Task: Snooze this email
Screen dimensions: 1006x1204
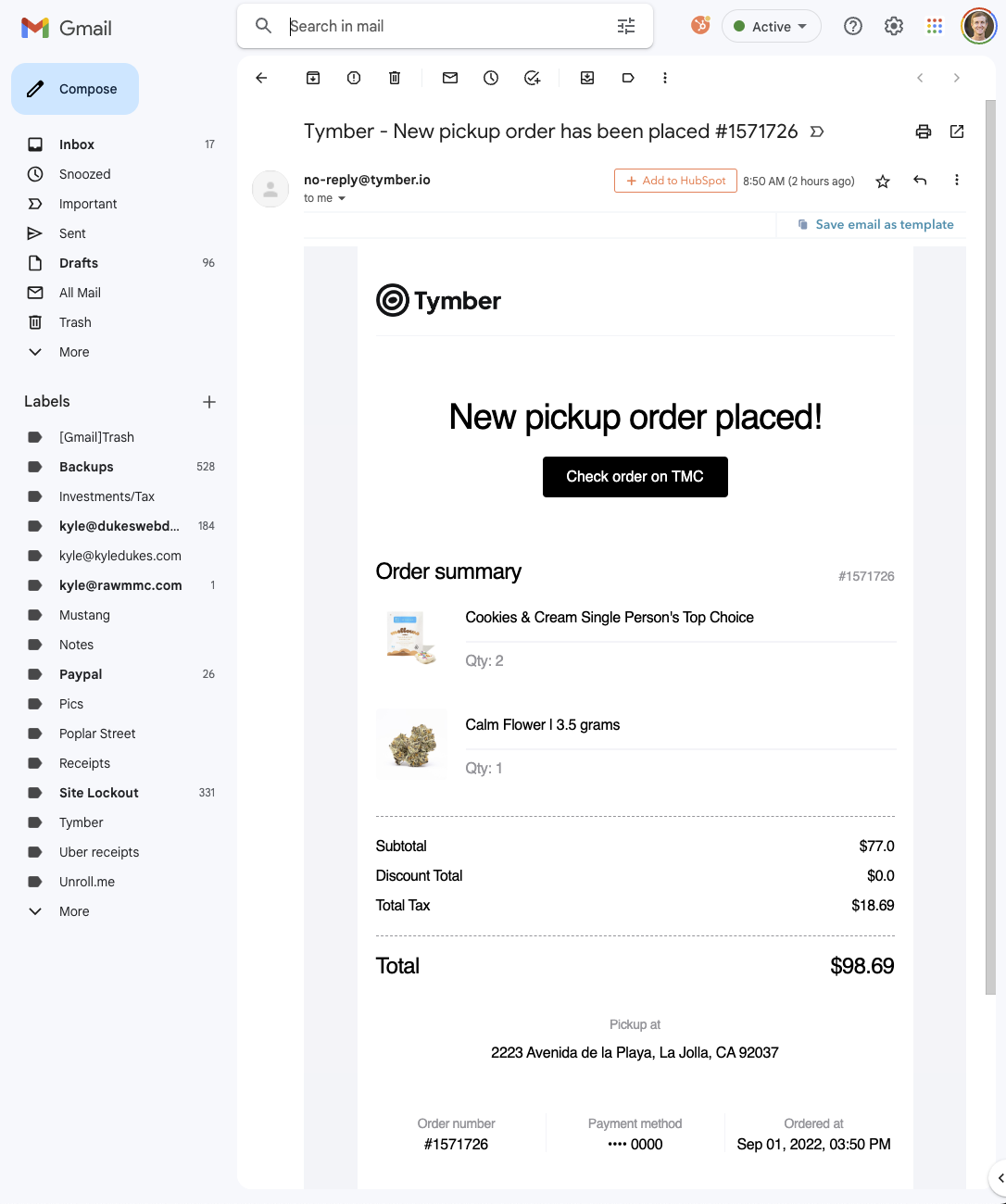Action: 490,78
